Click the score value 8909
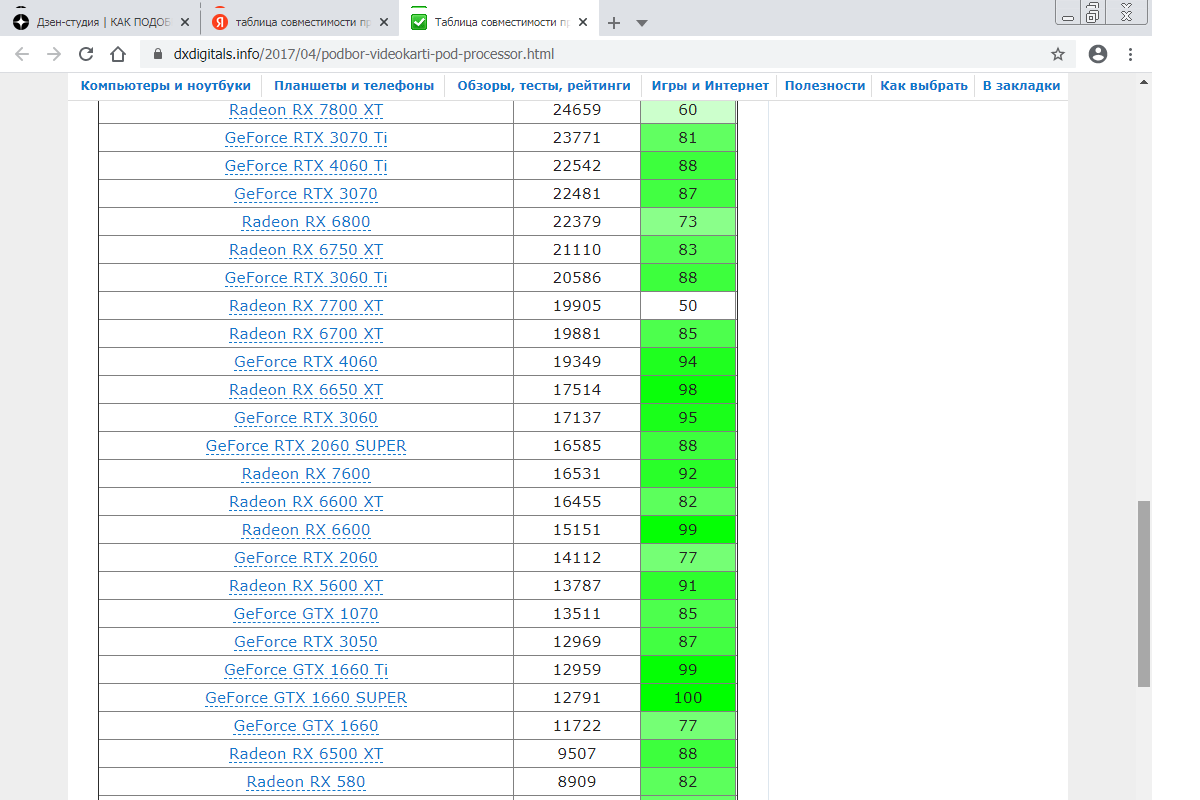The height and width of the screenshot is (800, 1200). click(577, 782)
